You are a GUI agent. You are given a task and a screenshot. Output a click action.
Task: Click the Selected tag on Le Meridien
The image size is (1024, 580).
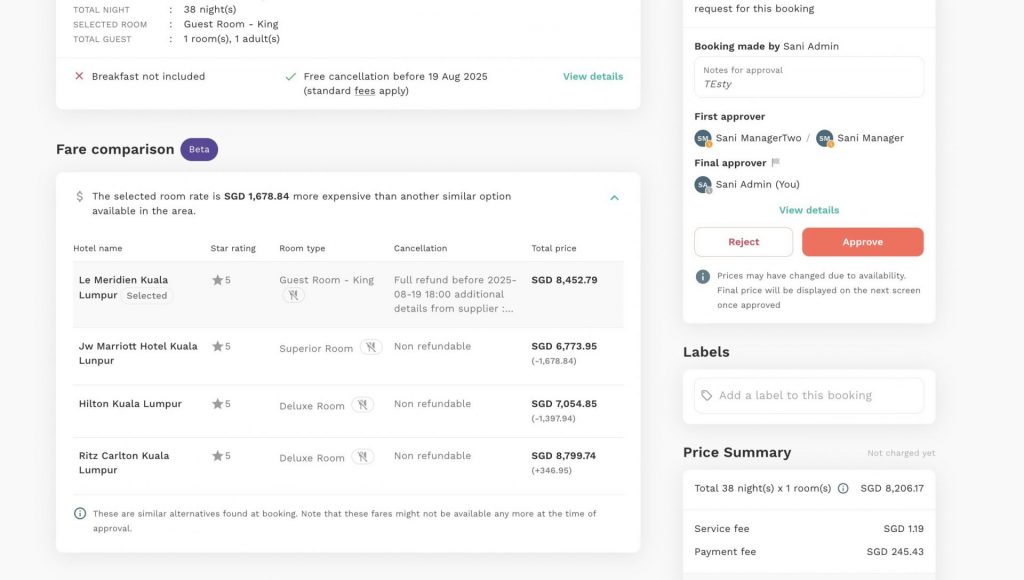point(147,296)
